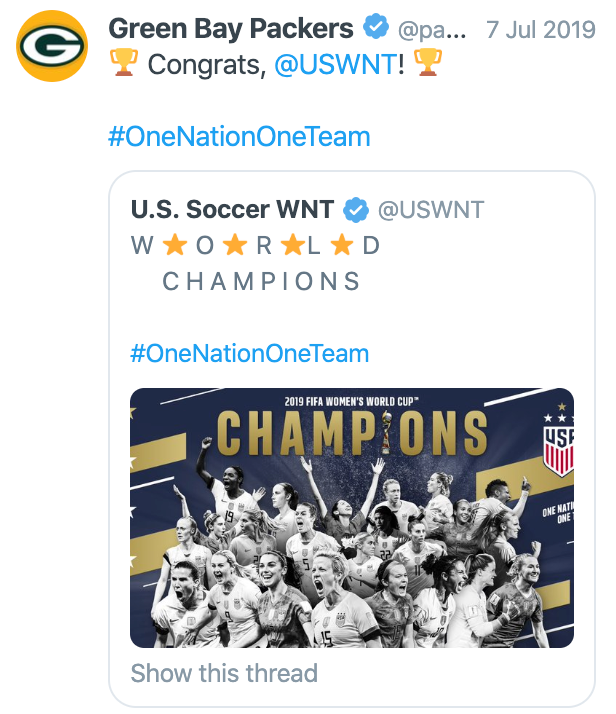
Task: Open the gray @USWNT handle in the quoted tweet
Action: point(431,210)
